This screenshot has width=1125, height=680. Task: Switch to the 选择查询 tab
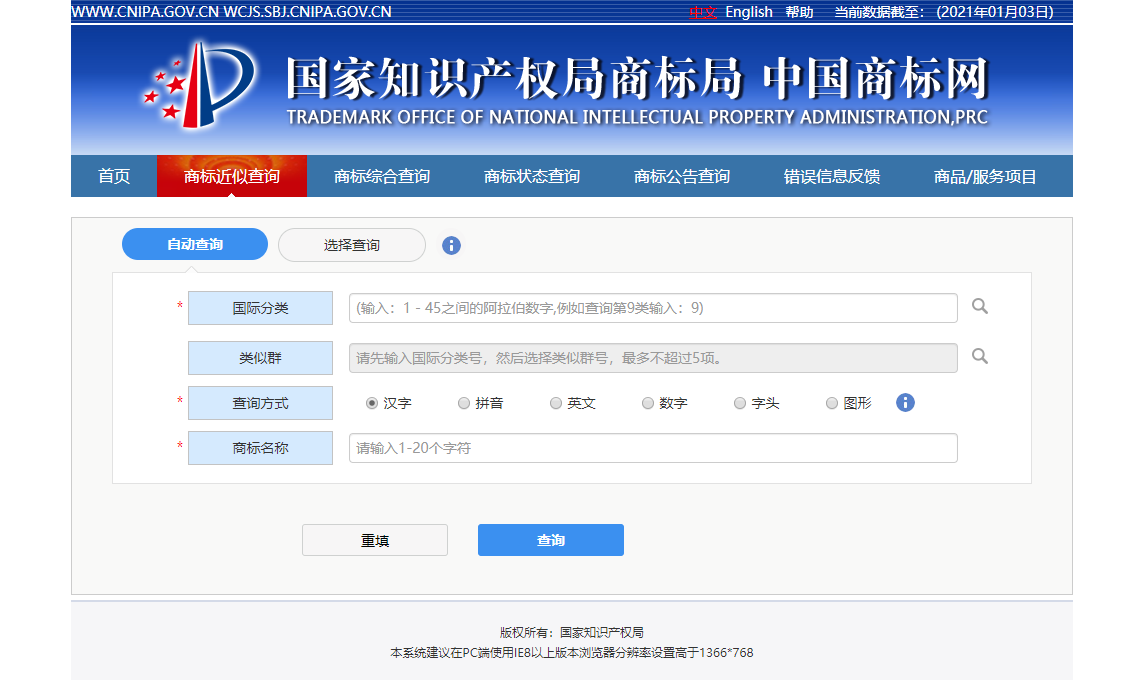coord(351,245)
